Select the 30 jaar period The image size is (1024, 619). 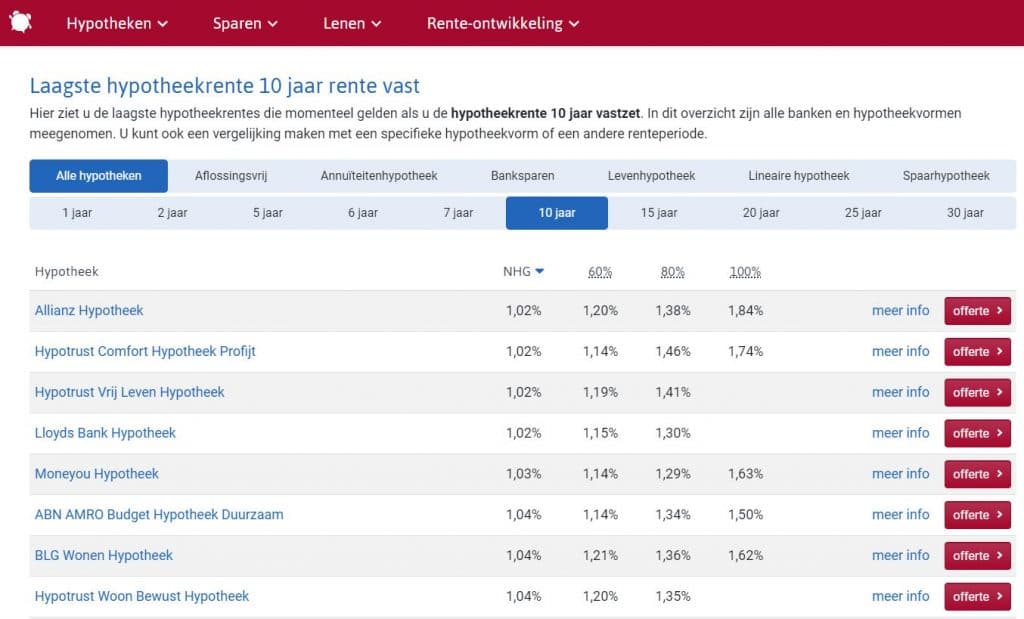pyautogui.click(x=965, y=213)
